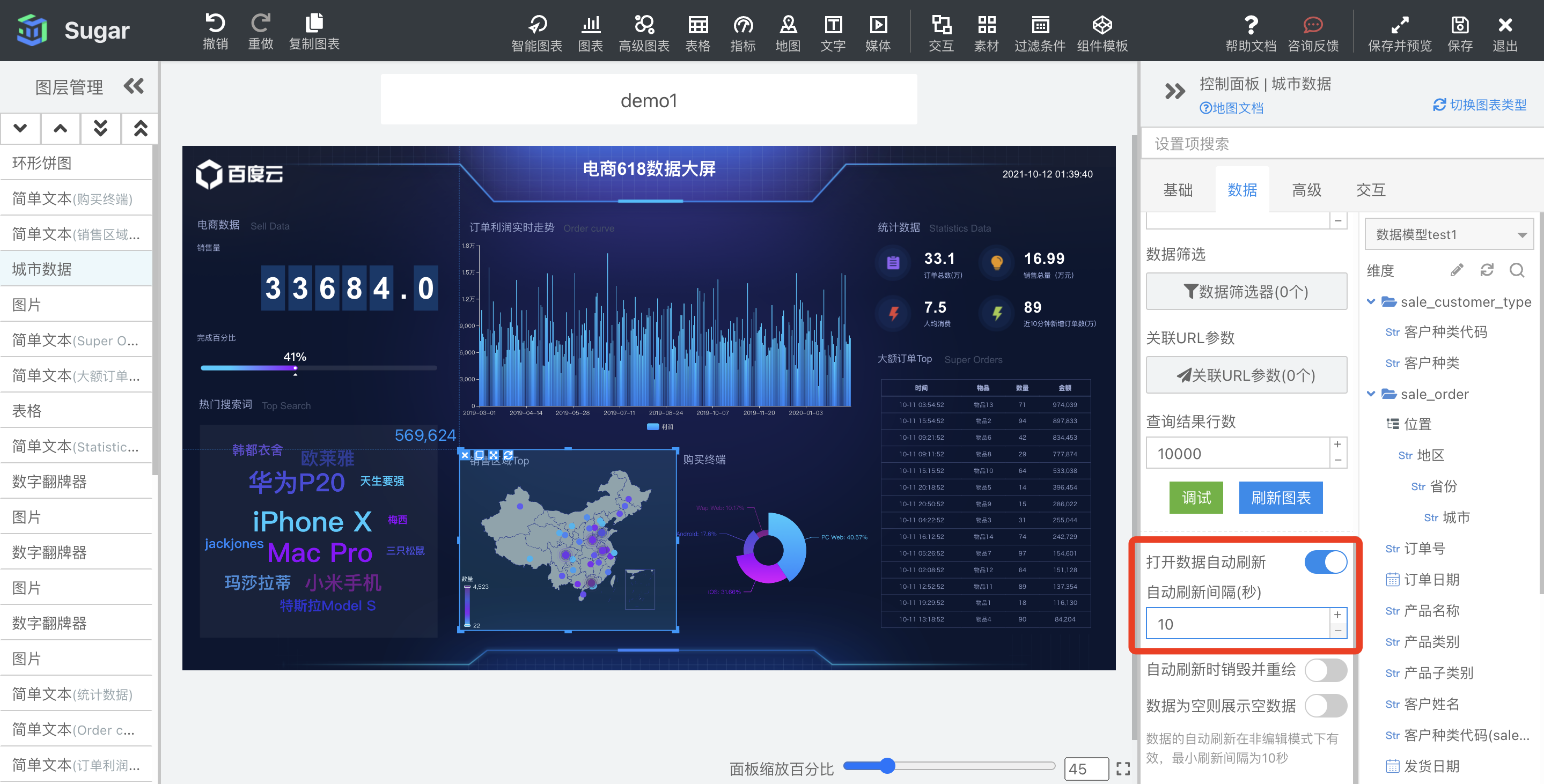Screen dimensions: 1544x784
Task: Click the 保存并预览 icon
Action: (x=1399, y=31)
